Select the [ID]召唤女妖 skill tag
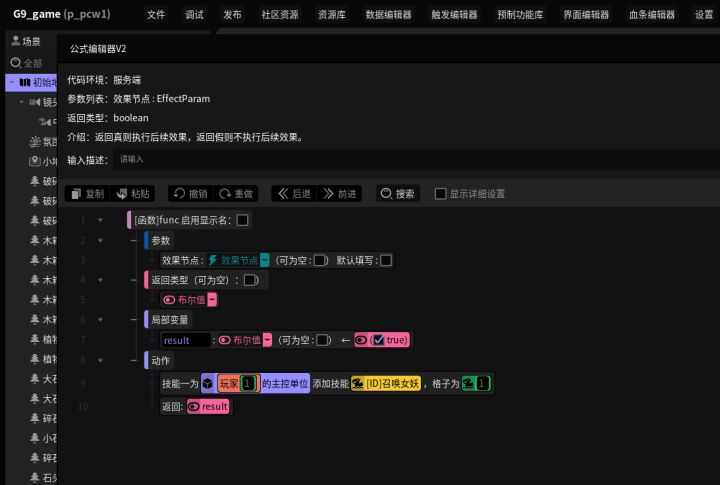The width and height of the screenshot is (720, 485). point(386,383)
